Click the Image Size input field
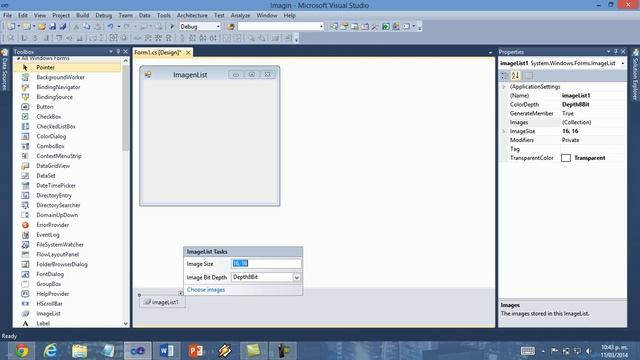 click(x=266, y=264)
